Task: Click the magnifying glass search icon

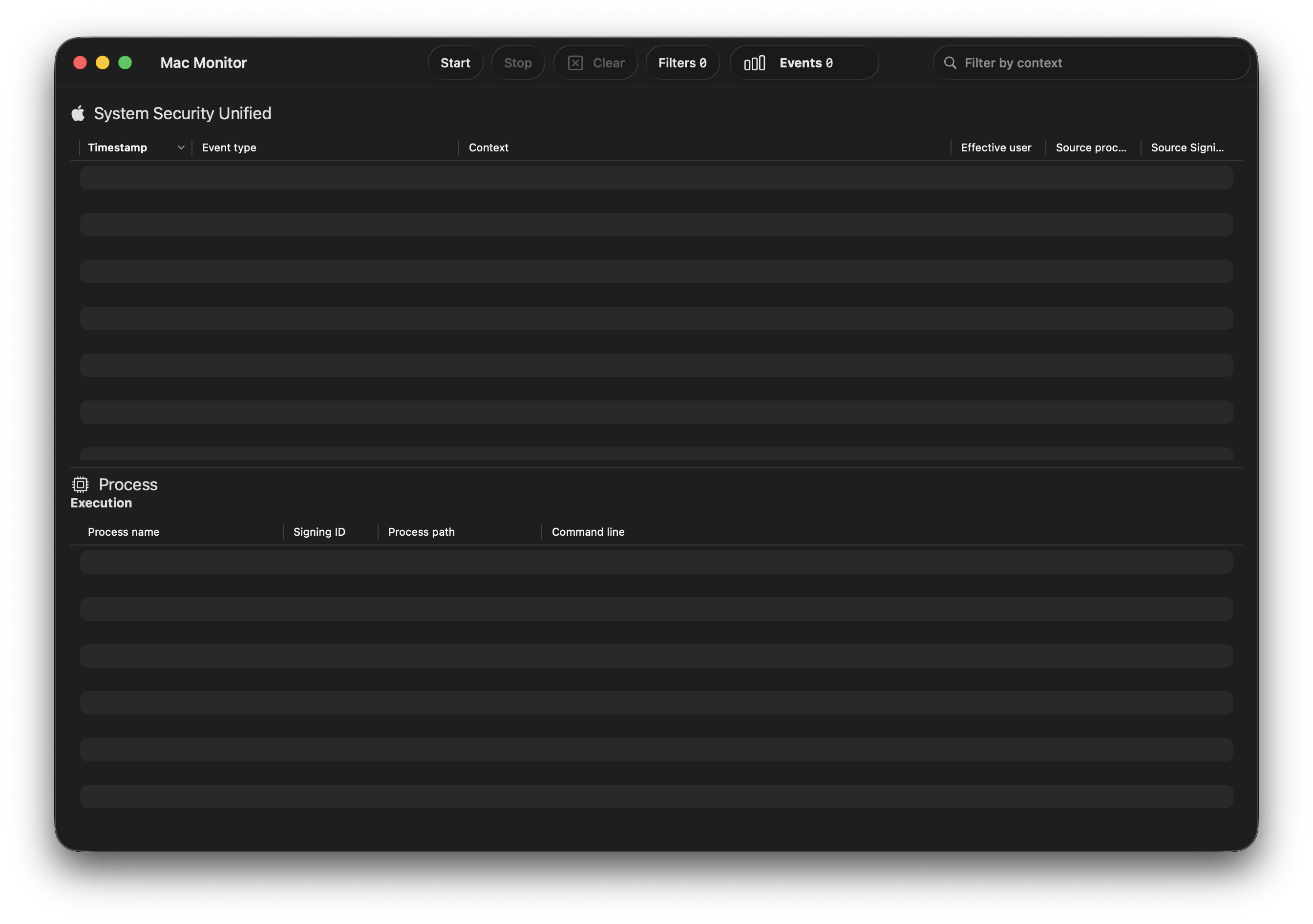Action: pyautogui.click(x=949, y=63)
